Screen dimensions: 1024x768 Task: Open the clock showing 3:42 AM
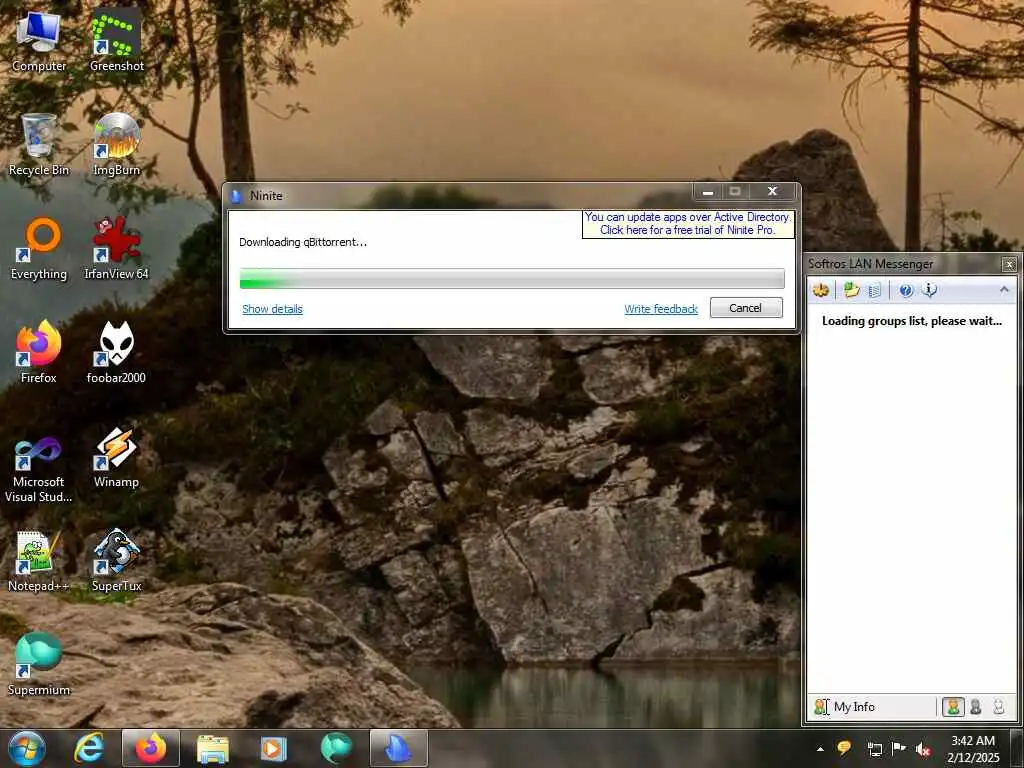pos(972,749)
